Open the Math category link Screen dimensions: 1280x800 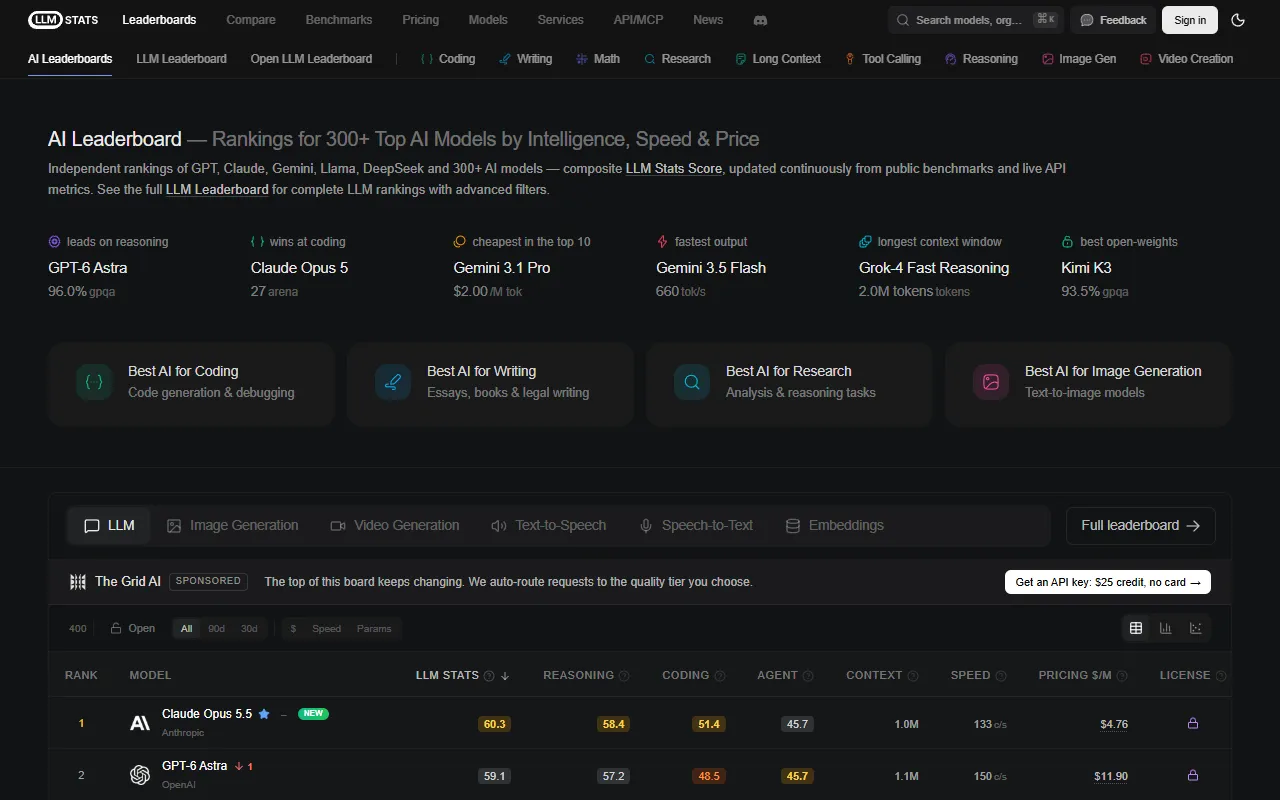[x=598, y=59]
